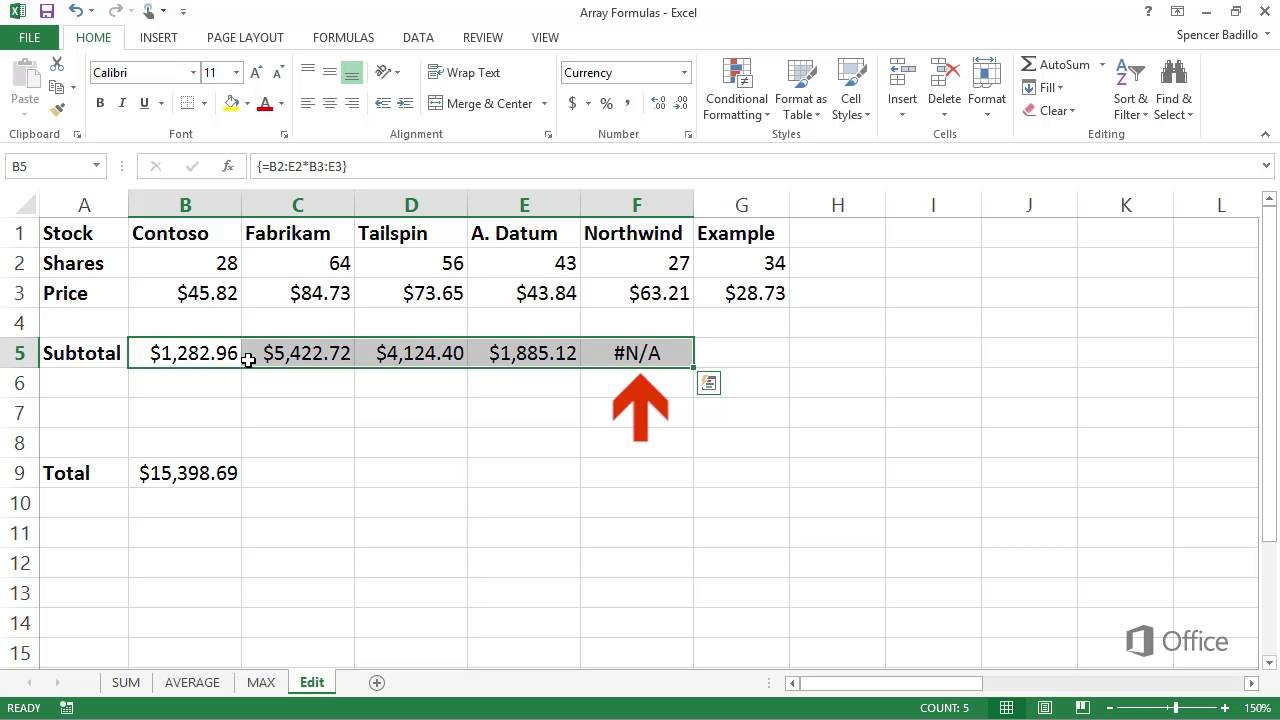Click the Merge & Center button
The height and width of the screenshot is (720, 1280).
coord(481,103)
